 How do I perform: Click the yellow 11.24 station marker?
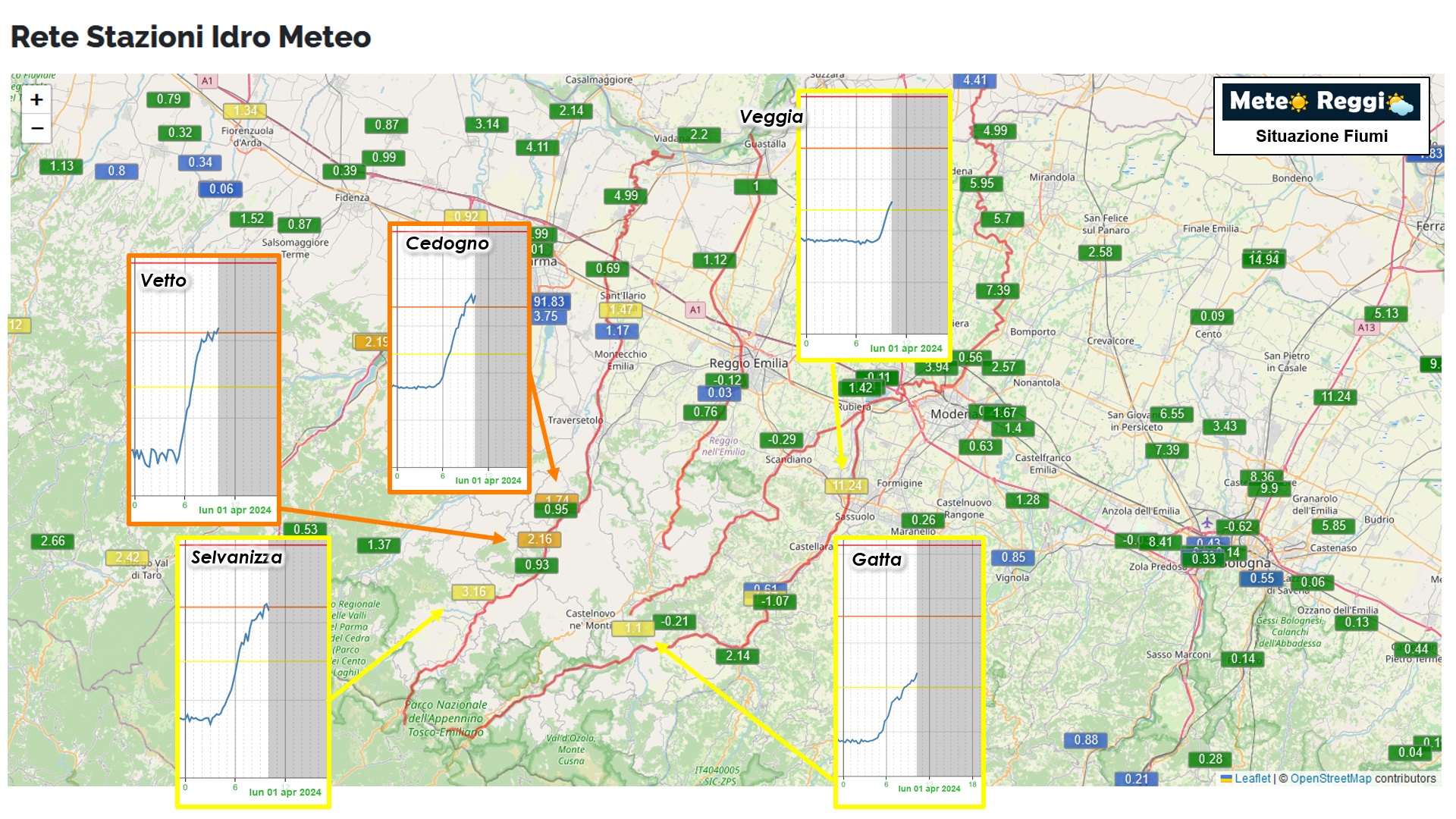(x=846, y=485)
